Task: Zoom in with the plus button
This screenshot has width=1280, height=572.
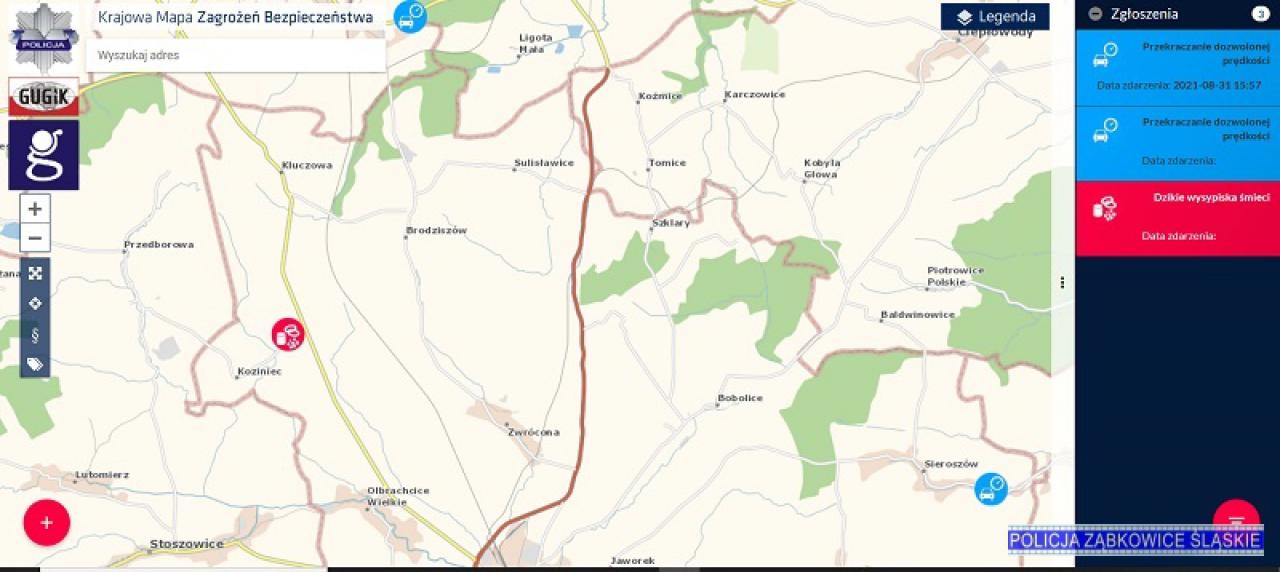Action: [x=35, y=209]
